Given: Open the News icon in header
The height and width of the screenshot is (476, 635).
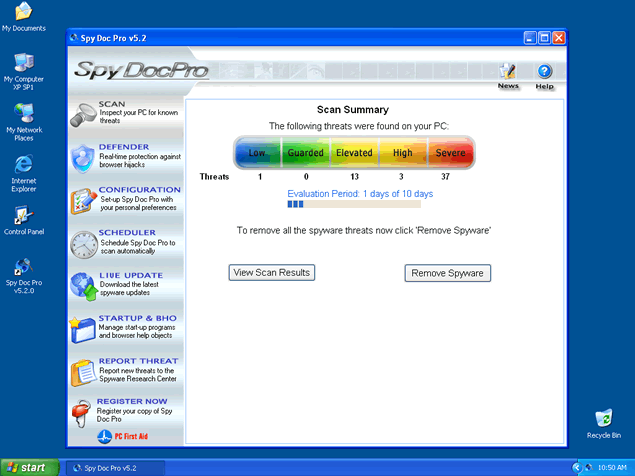Looking at the screenshot, I should tap(508, 72).
